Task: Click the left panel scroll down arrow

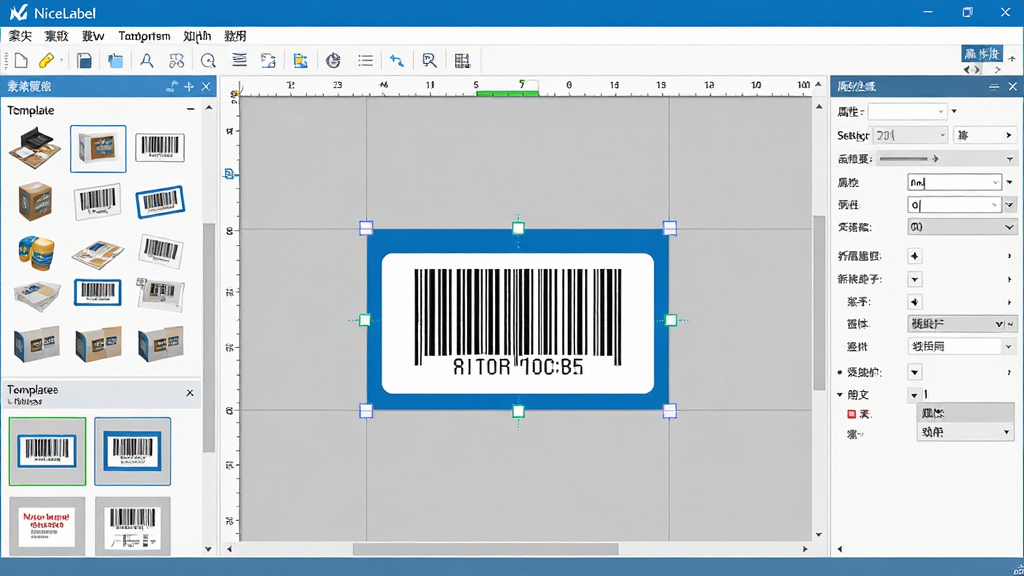Action: [x=208, y=549]
